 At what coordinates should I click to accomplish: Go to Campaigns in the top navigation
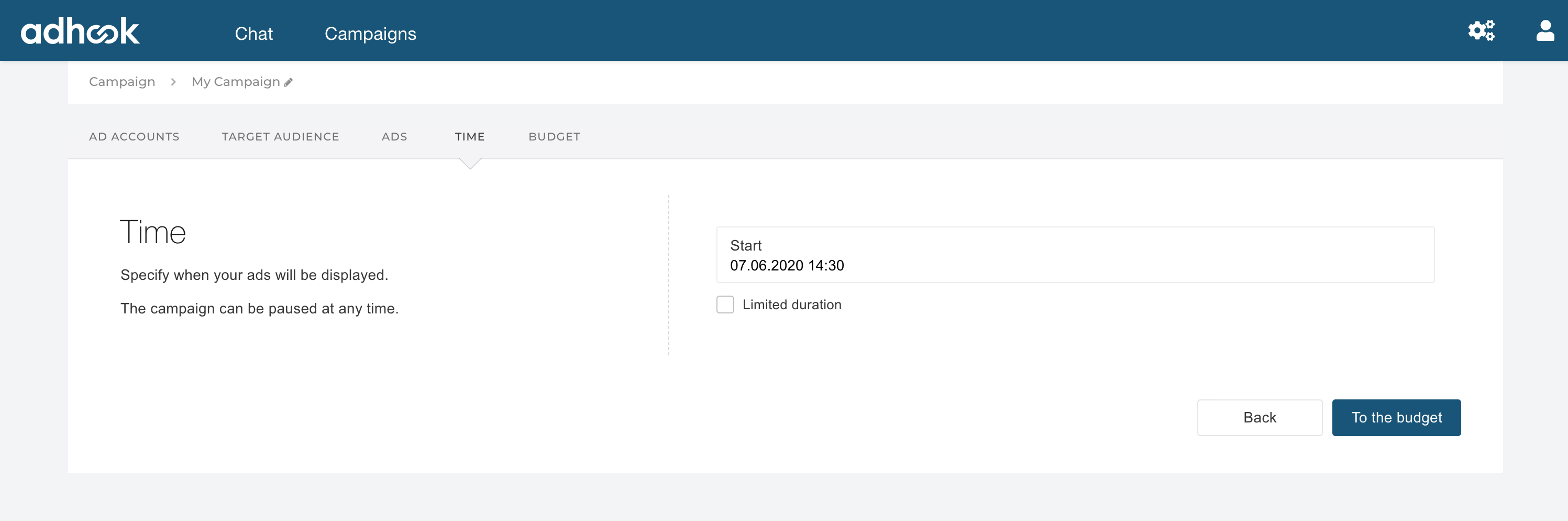370,34
